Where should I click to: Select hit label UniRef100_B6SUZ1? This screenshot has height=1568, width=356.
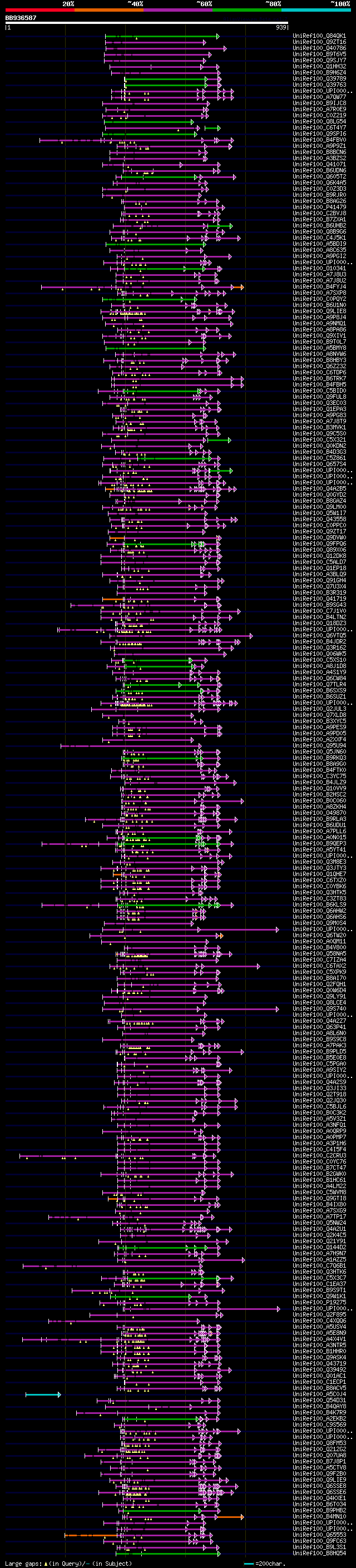(x=319, y=696)
